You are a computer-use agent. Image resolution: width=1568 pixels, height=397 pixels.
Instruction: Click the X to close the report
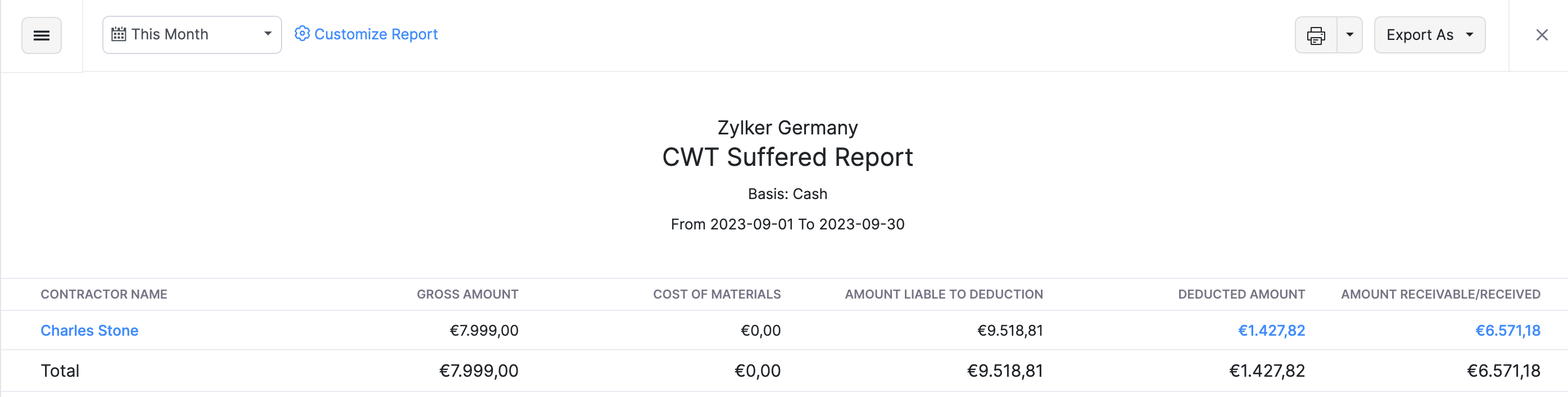point(1543,35)
